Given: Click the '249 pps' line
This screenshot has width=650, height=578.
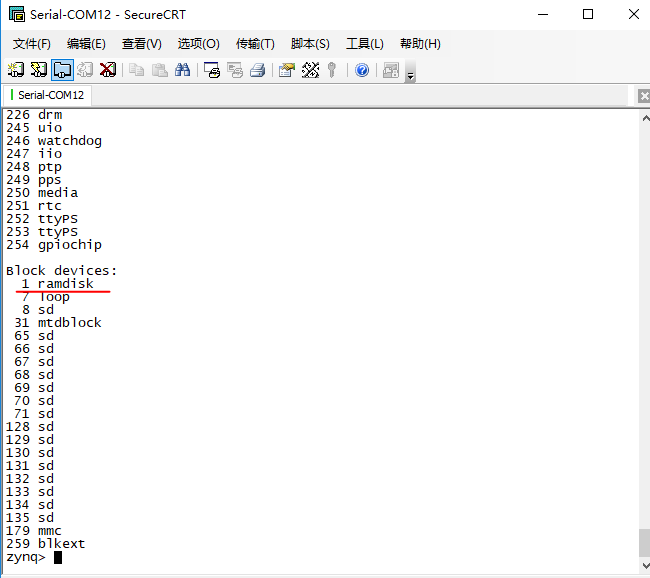Looking at the screenshot, I should coord(34,180).
